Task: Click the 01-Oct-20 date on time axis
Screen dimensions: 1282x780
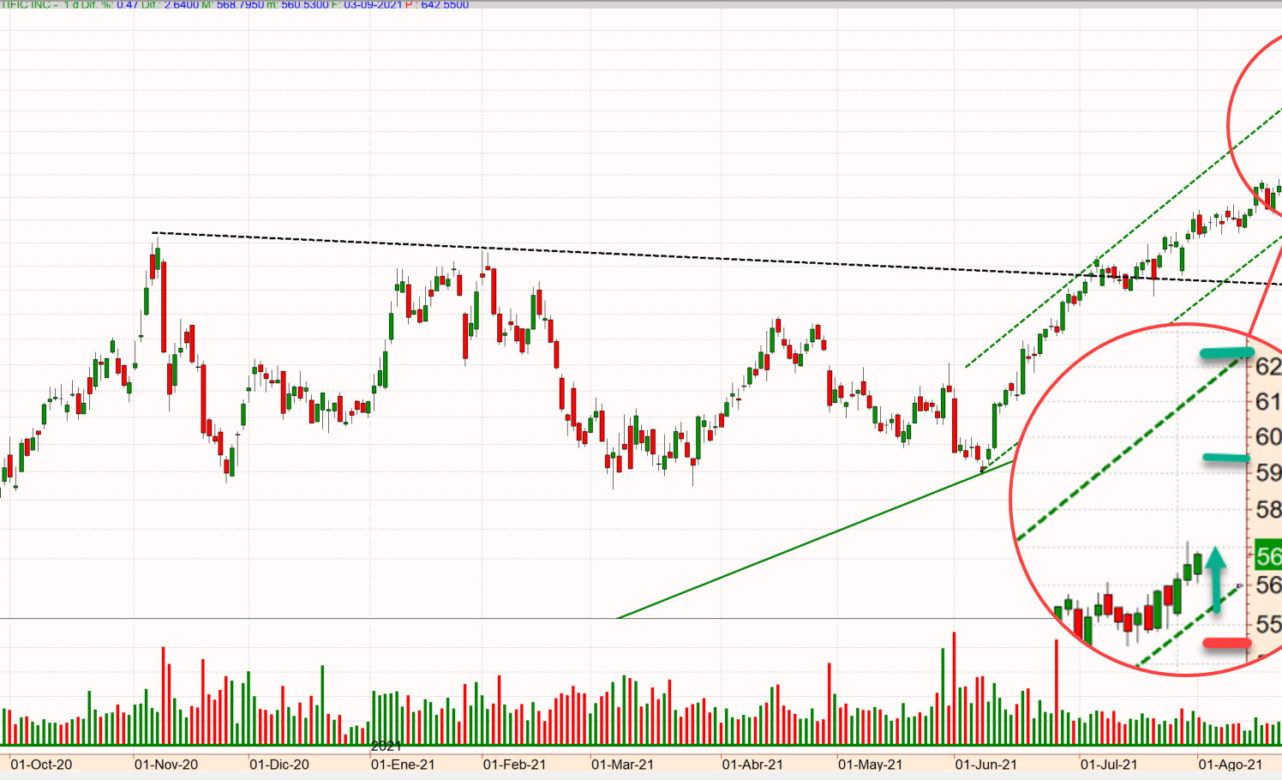Action: (x=42, y=764)
